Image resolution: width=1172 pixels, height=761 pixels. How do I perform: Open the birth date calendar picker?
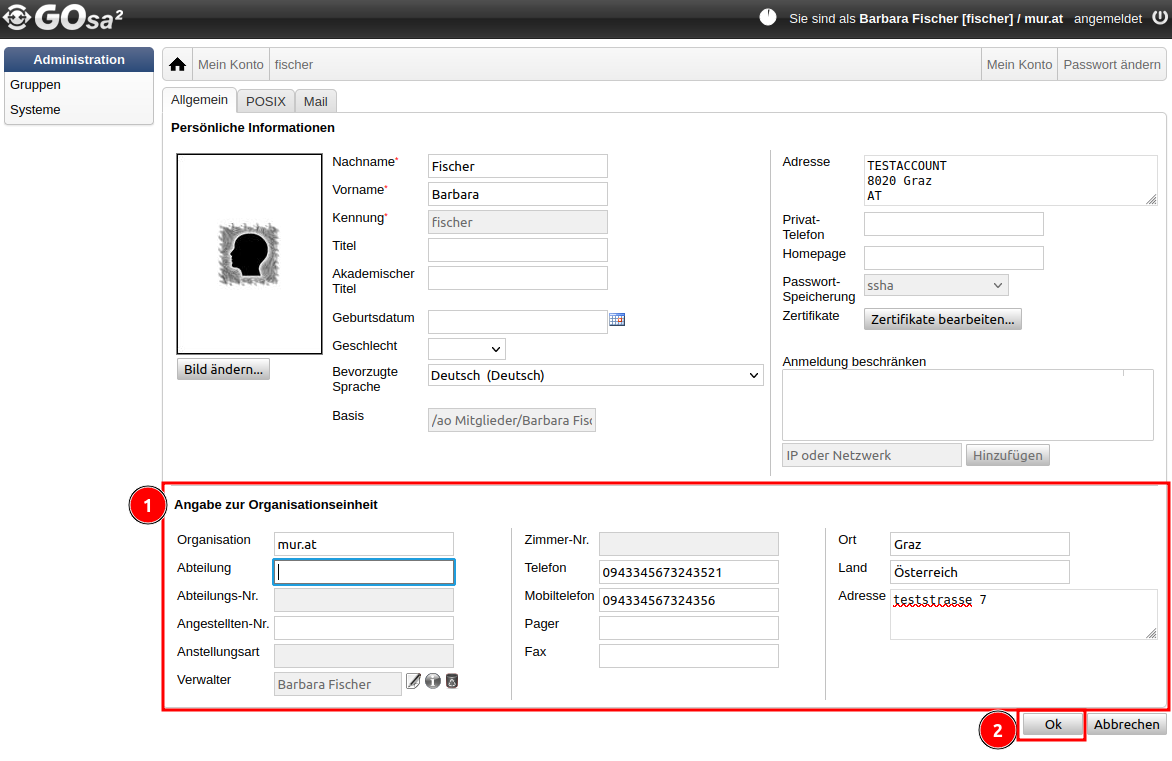coord(617,320)
